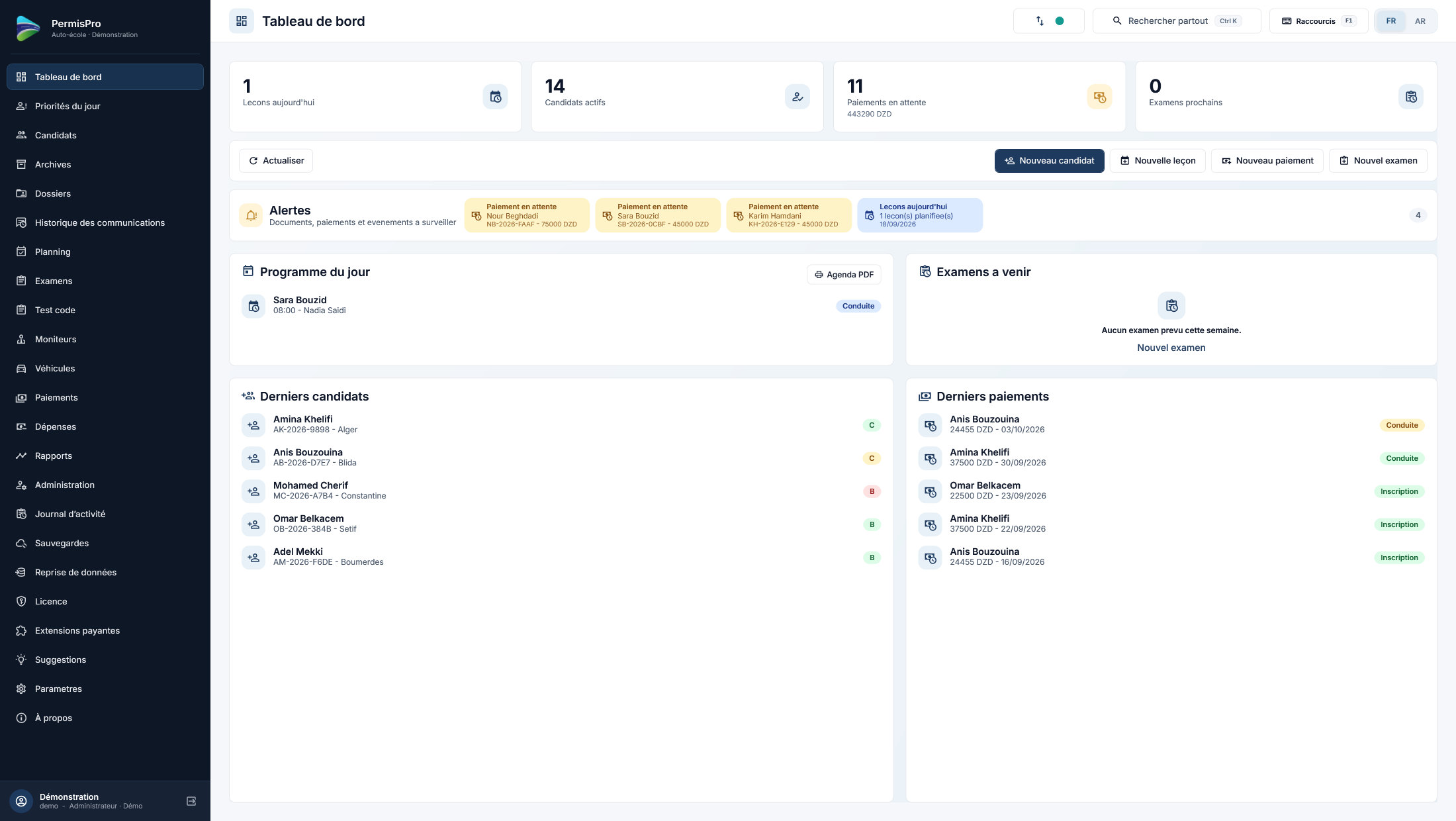The height and width of the screenshot is (821, 1456).
Task: Click the Paiements en attente card icon
Action: (x=1099, y=97)
